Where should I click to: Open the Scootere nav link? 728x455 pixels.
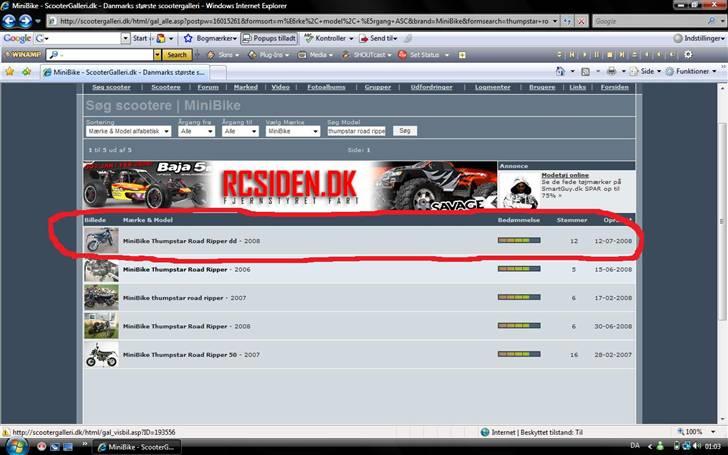pos(166,87)
